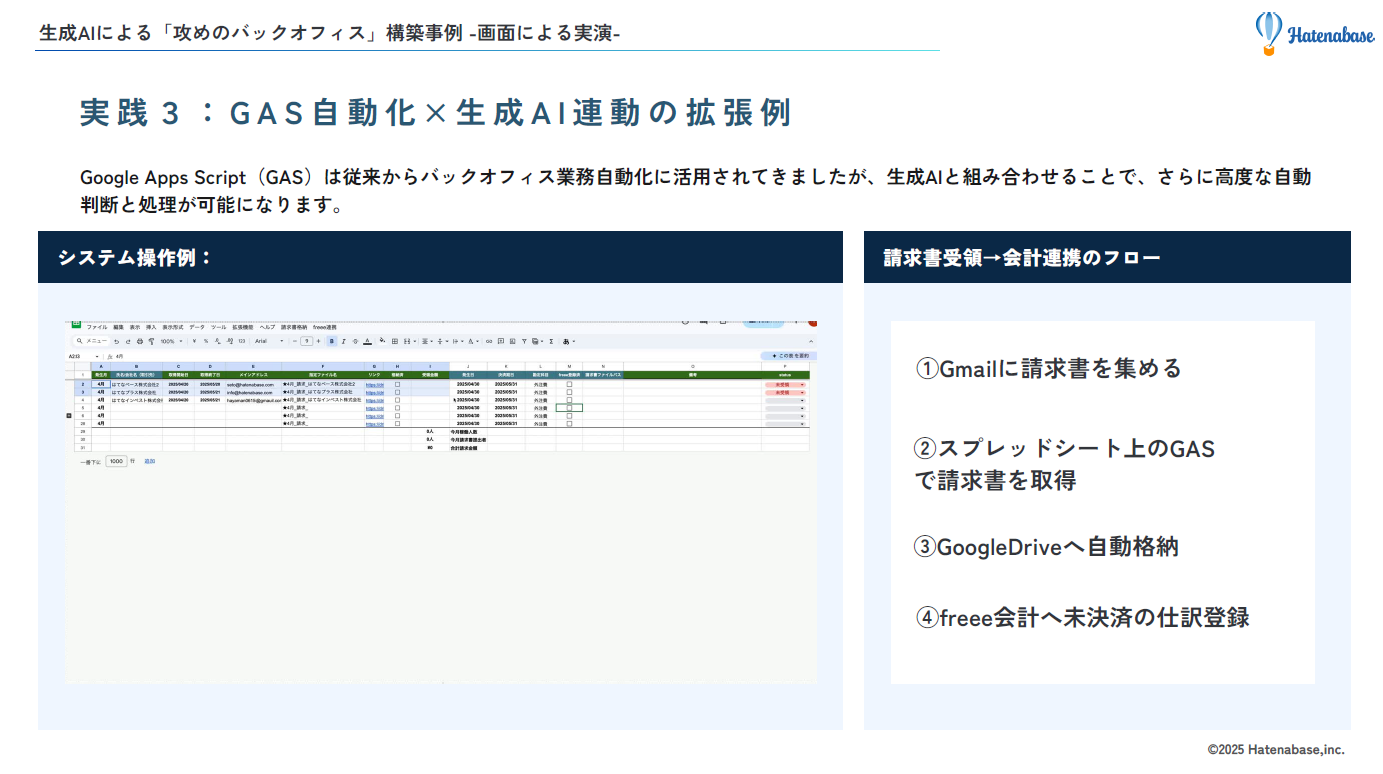Tick the column H checkbox for はてなインベスト row
Viewport: 1383px width, 774px height.
(x=397, y=400)
